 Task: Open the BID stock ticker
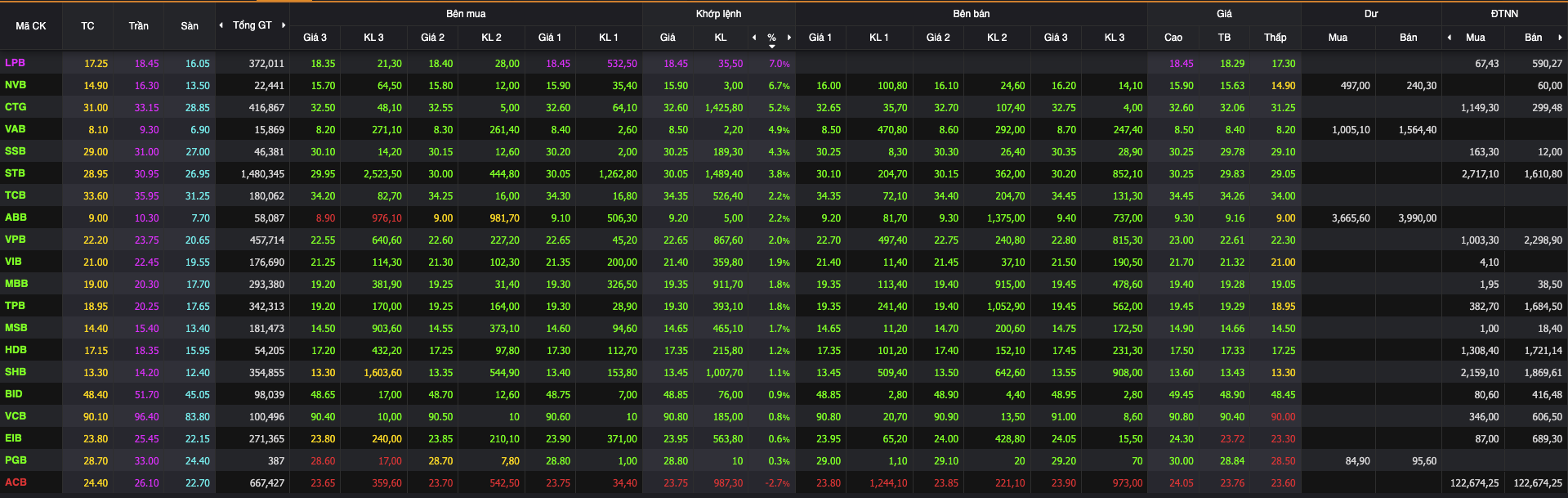tap(13, 394)
